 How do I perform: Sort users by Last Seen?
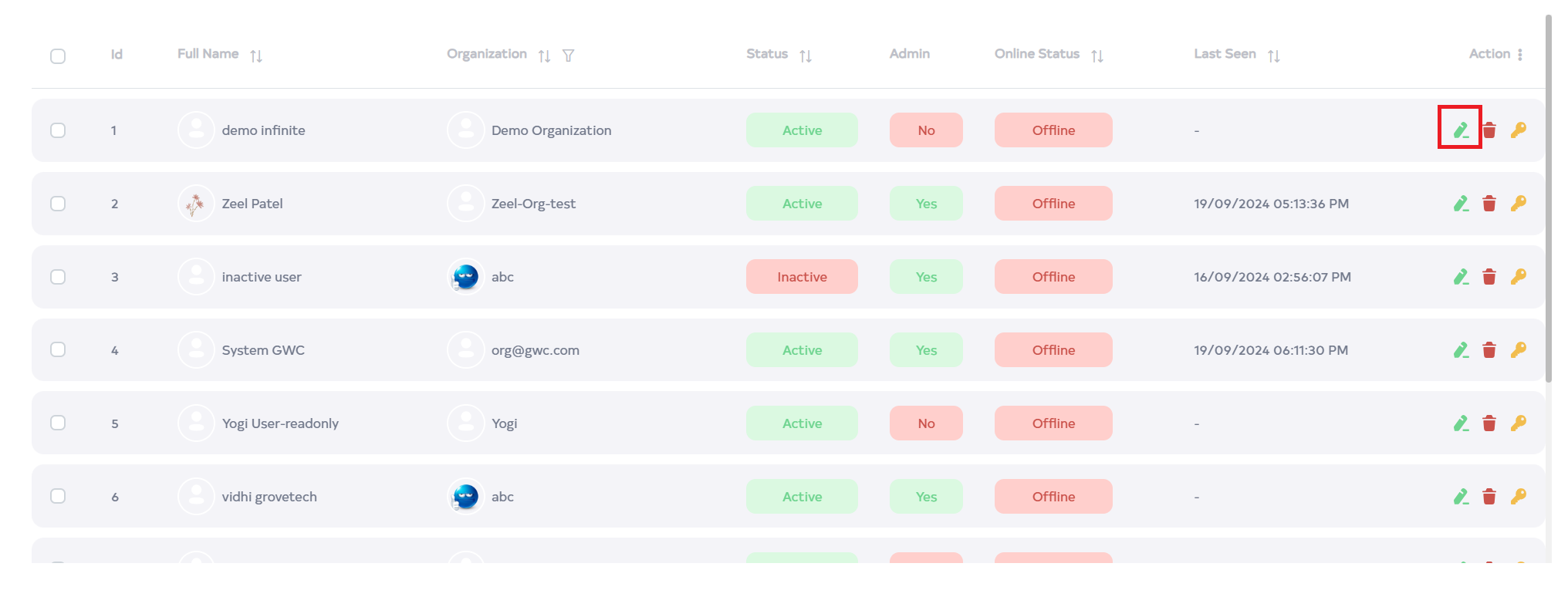coord(1273,56)
